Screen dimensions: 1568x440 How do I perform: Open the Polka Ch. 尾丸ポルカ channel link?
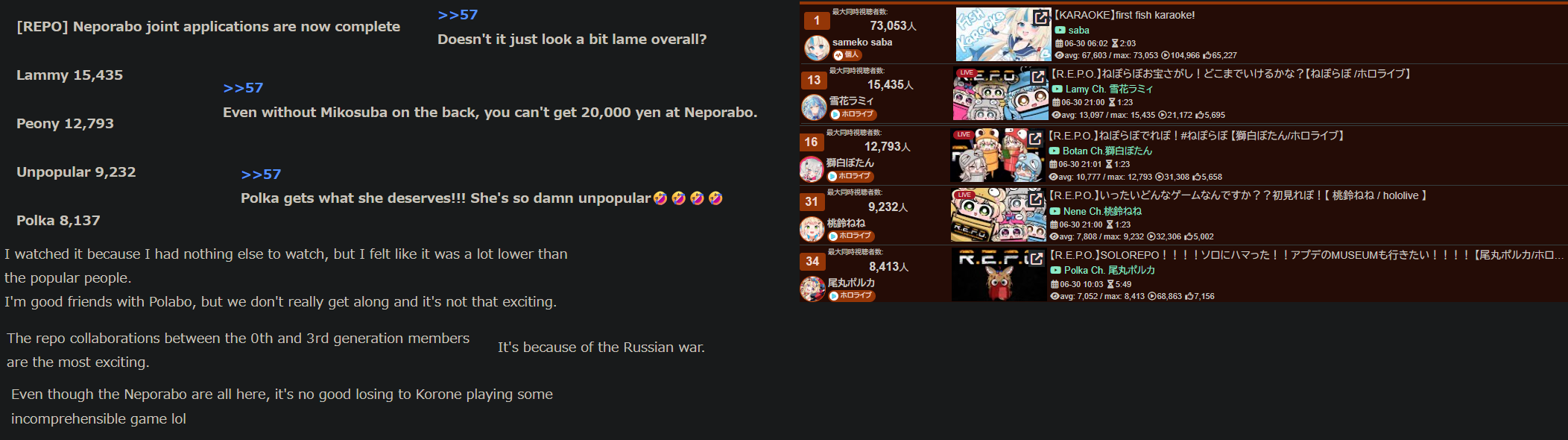tap(1109, 270)
